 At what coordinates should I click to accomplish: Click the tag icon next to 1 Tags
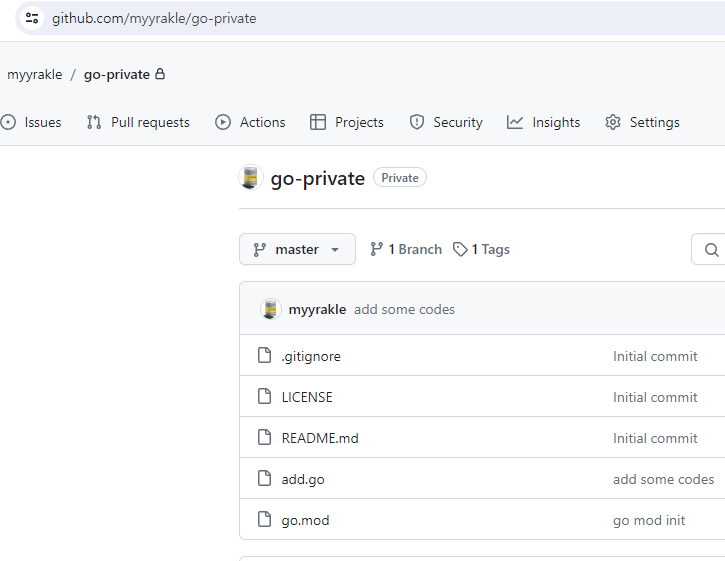pyautogui.click(x=460, y=250)
